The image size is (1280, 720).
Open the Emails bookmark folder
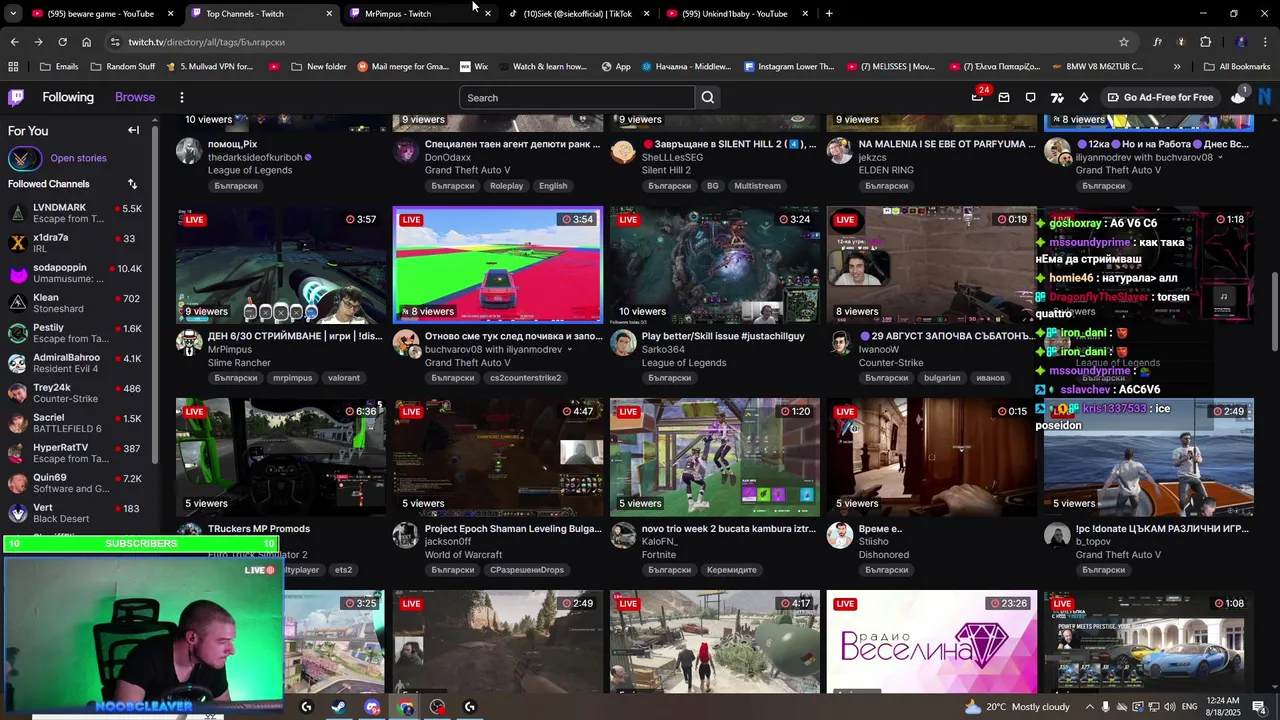[59, 67]
